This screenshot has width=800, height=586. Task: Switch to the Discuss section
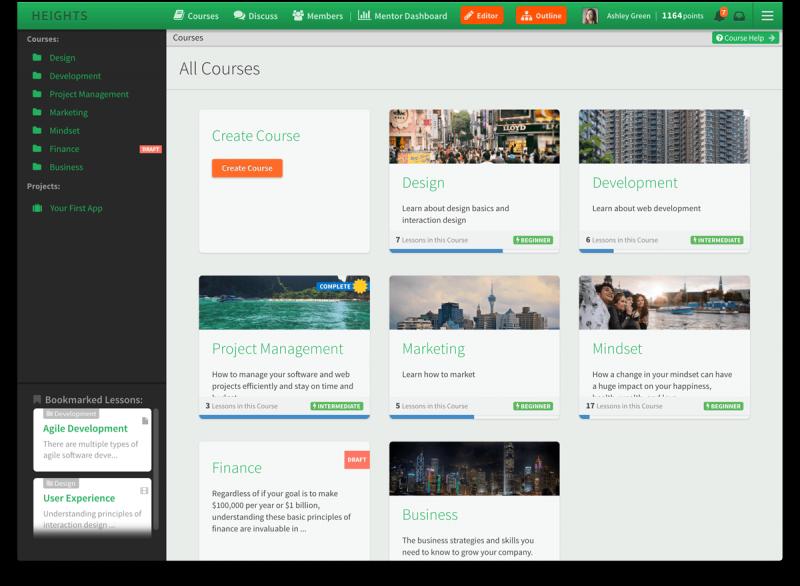(x=256, y=16)
